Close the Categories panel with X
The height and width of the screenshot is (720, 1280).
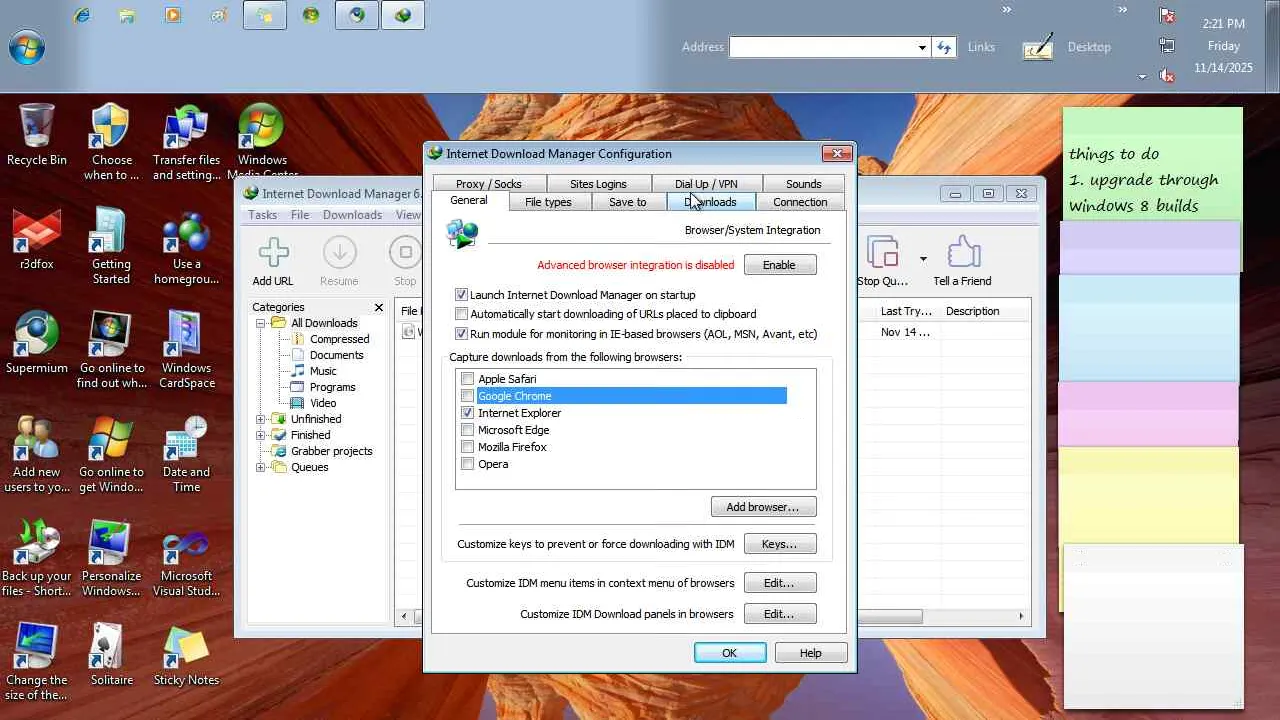click(x=379, y=308)
